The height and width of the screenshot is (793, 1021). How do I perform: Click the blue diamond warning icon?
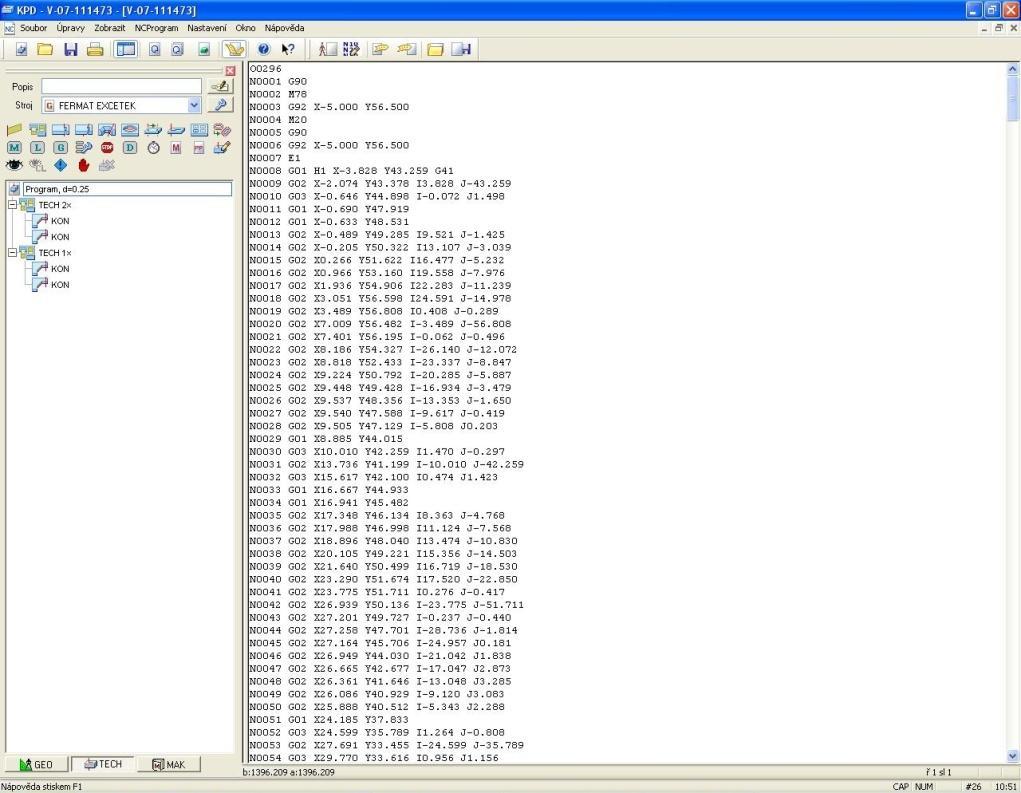(x=61, y=165)
